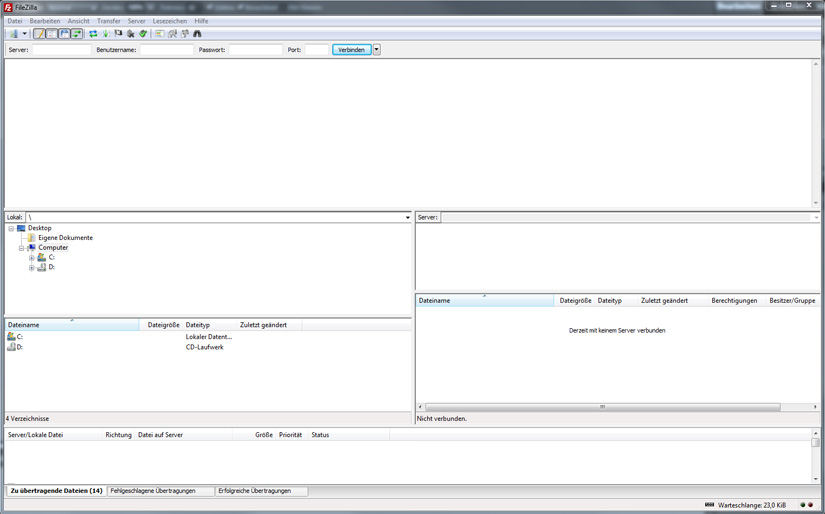This screenshot has height=514, width=825.
Task: Select C: row in local file list
Action: (208, 337)
